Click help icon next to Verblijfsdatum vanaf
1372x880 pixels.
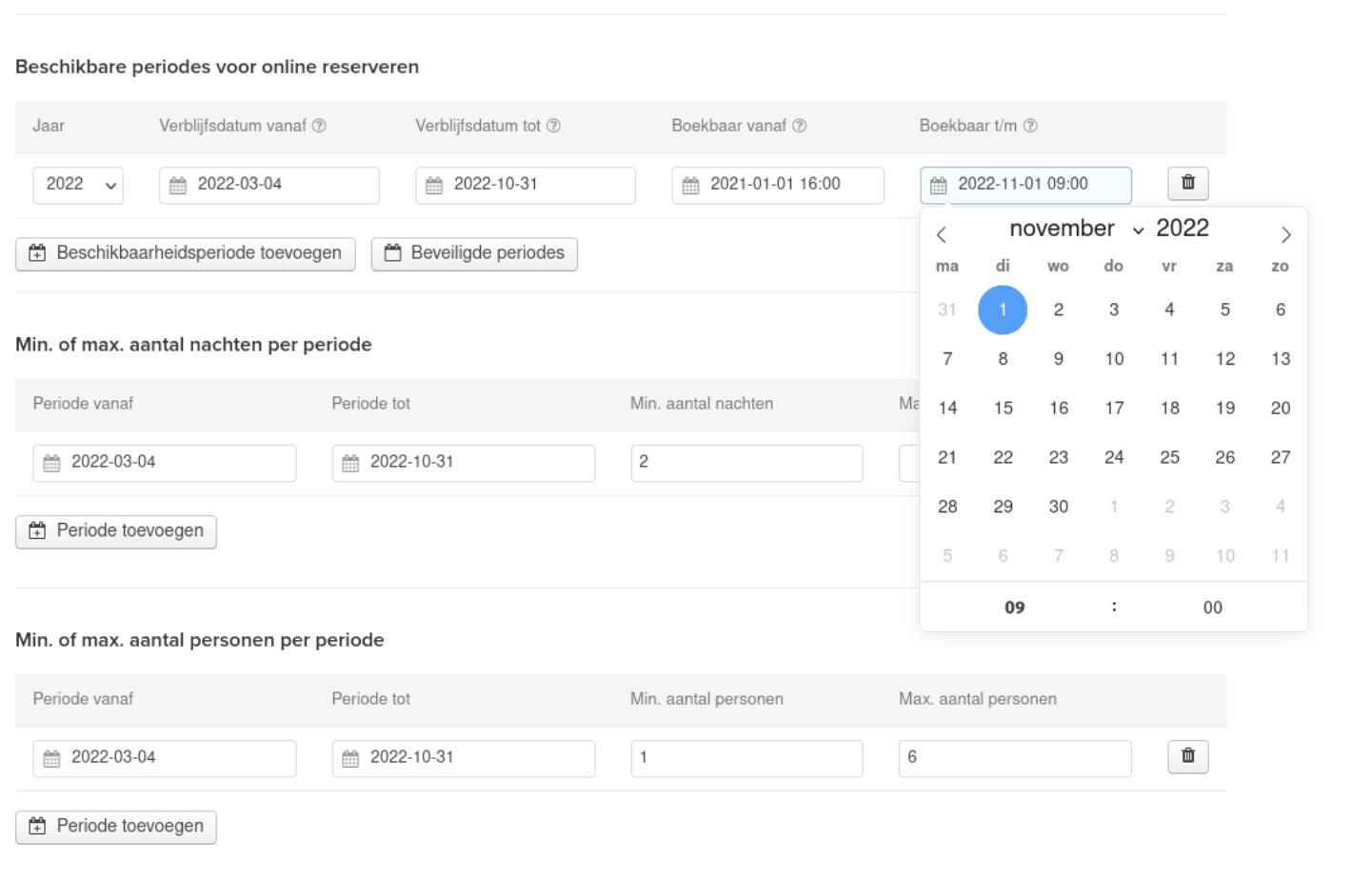tap(320, 126)
